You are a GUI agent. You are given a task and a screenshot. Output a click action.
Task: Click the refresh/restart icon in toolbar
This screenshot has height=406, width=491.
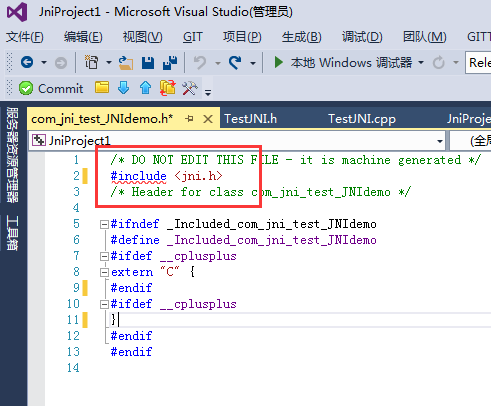point(439,63)
